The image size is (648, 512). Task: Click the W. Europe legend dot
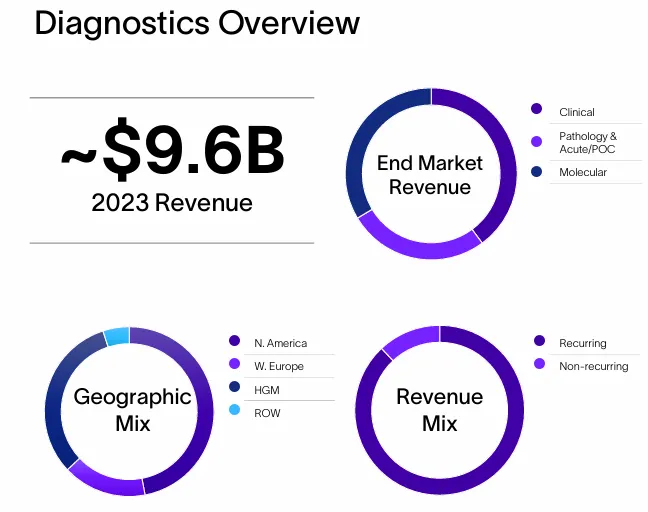coord(234,364)
